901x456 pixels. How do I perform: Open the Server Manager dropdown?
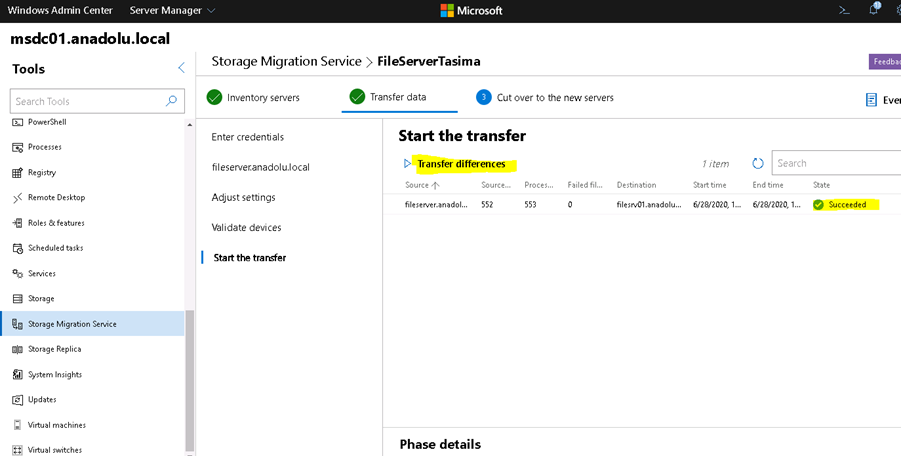coord(172,10)
